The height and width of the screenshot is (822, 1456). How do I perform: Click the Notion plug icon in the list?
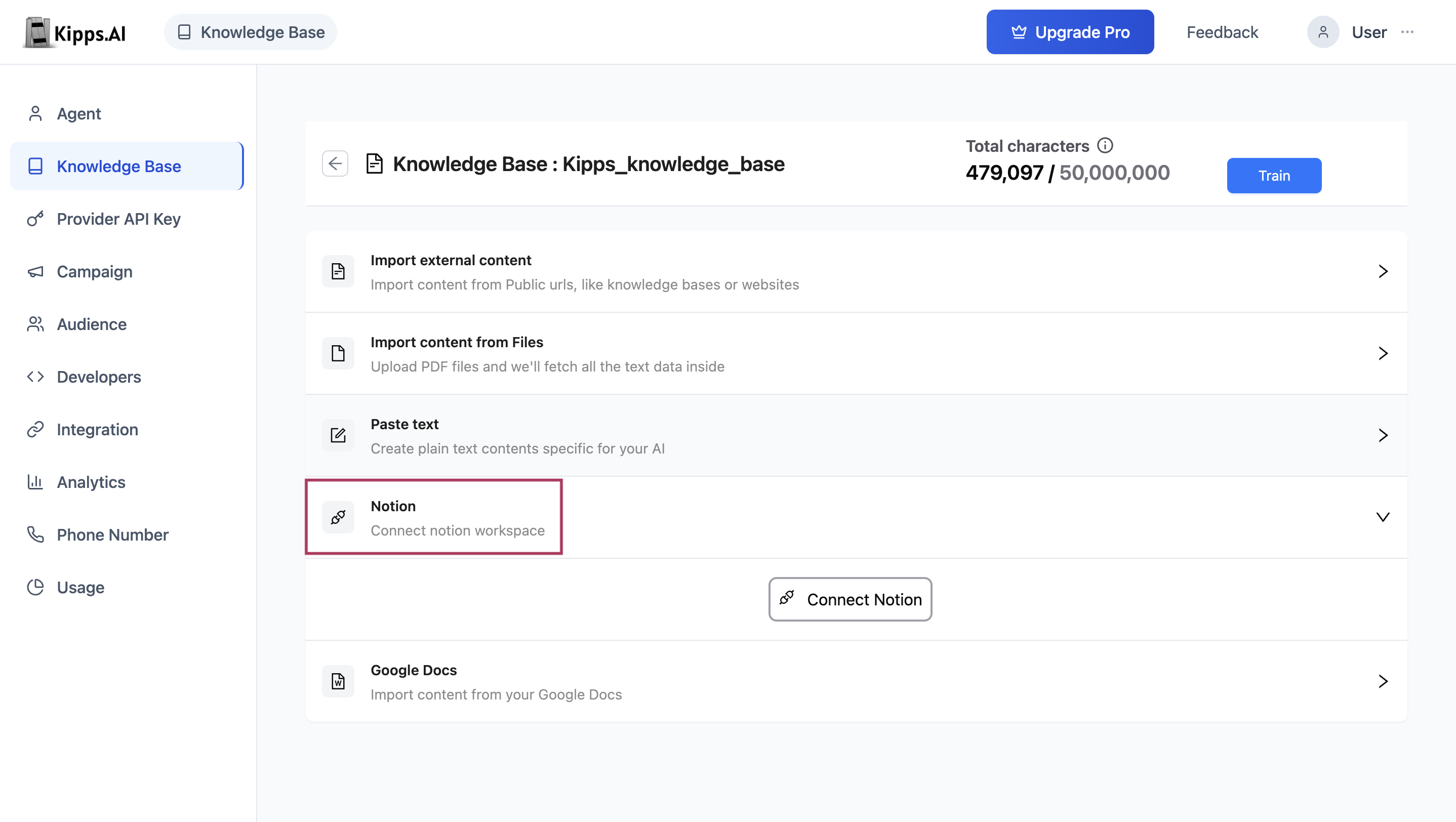338,517
